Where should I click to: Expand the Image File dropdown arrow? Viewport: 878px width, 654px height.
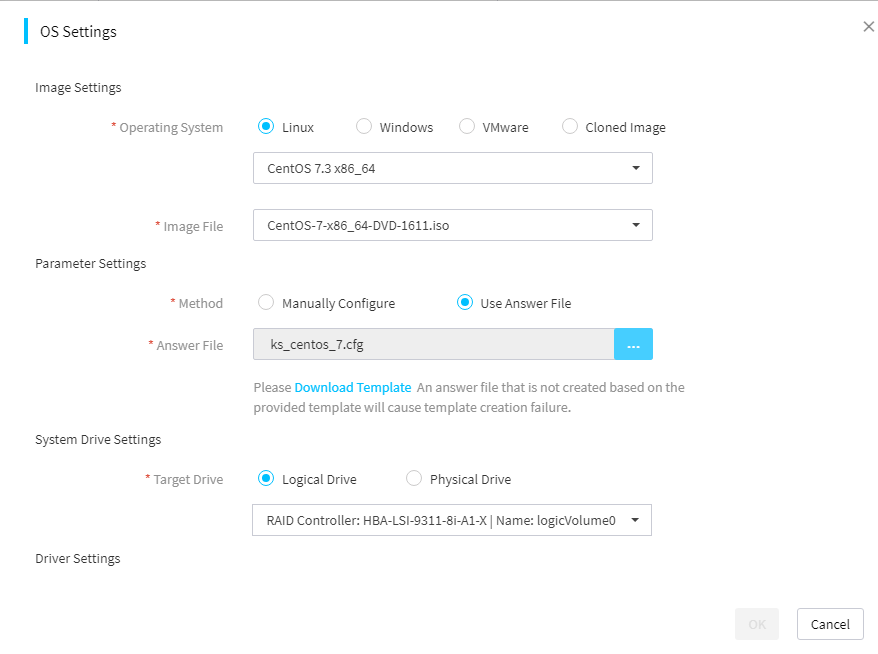point(636,225)
